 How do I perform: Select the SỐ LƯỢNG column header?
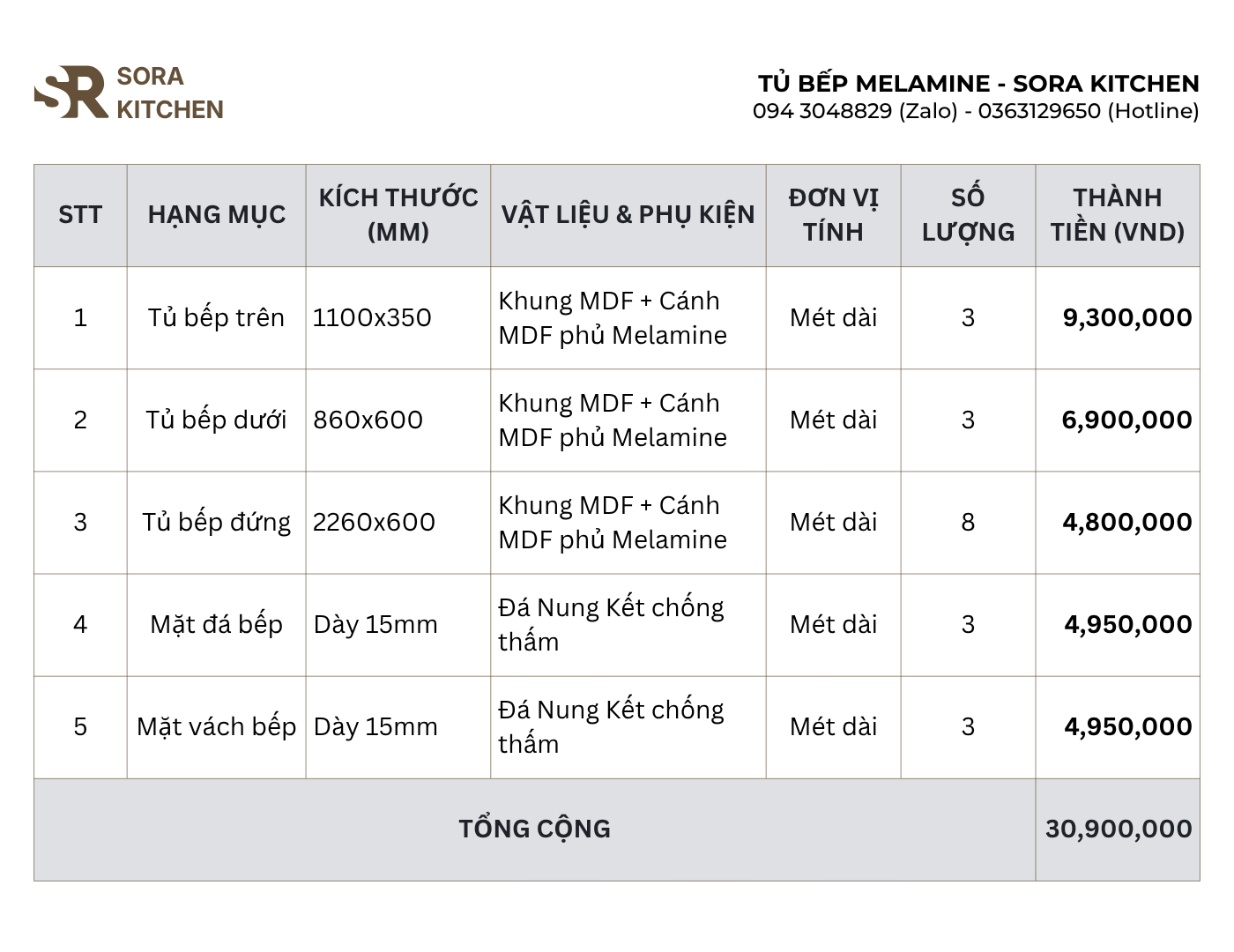[968, 215]
